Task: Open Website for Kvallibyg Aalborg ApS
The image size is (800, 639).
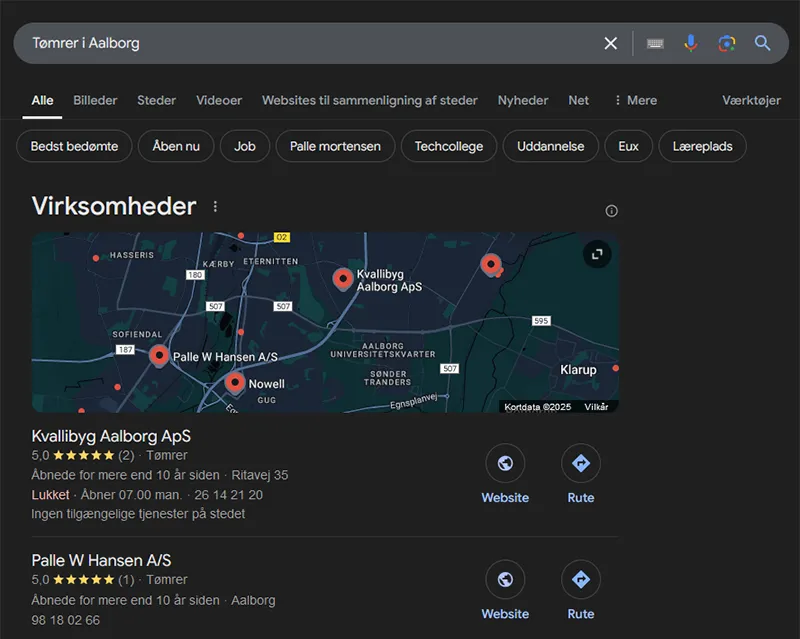Action: coord(505,473)
